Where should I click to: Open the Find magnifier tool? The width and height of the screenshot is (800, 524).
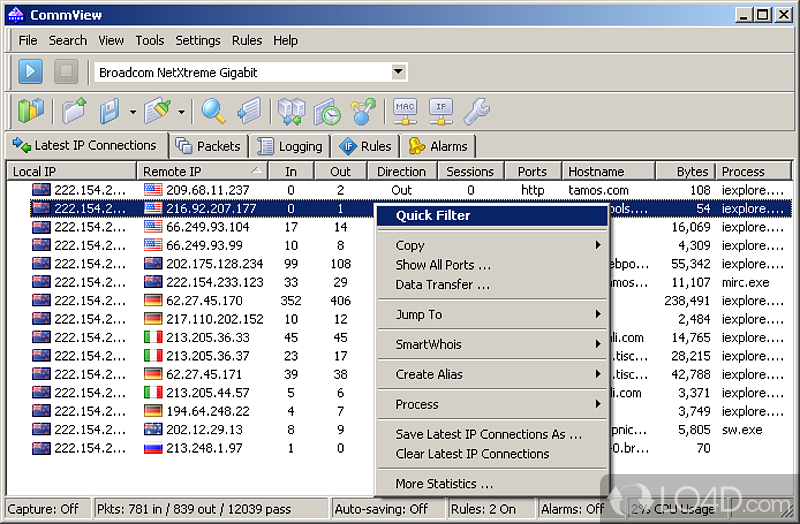click(x=213, y=110)
